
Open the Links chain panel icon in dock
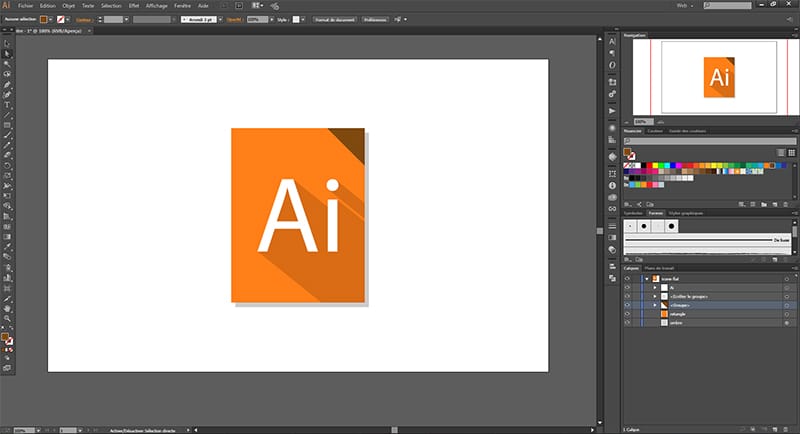(612, 209)
